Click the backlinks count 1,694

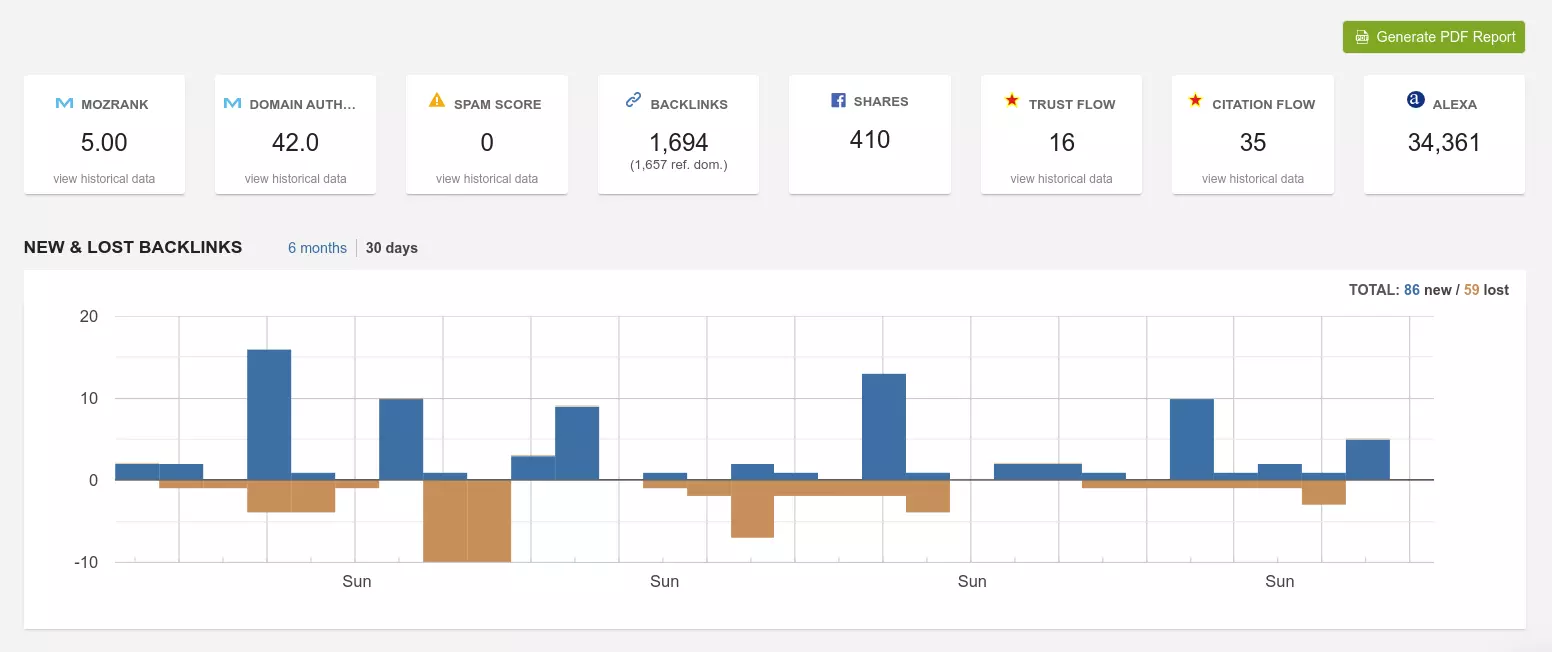pyautogui.click(x=678, y=142)
